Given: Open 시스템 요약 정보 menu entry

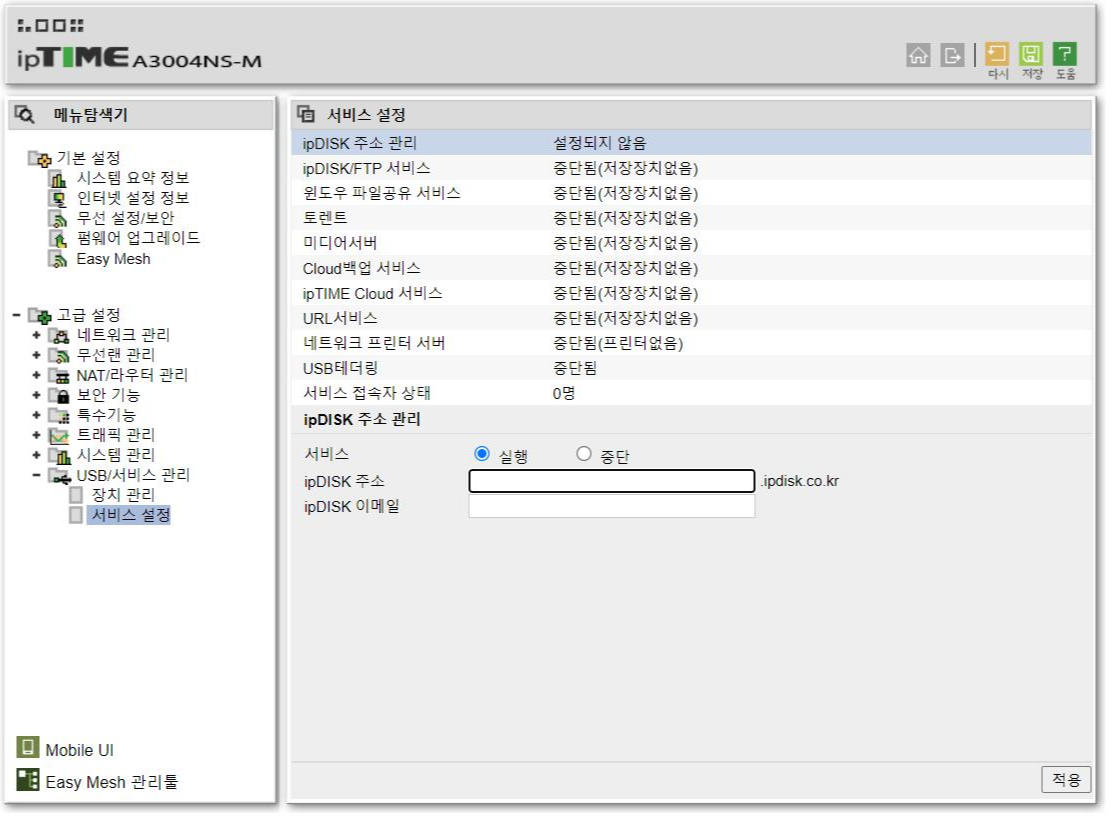Looking at the screenshot, I should tap(133, 178).
